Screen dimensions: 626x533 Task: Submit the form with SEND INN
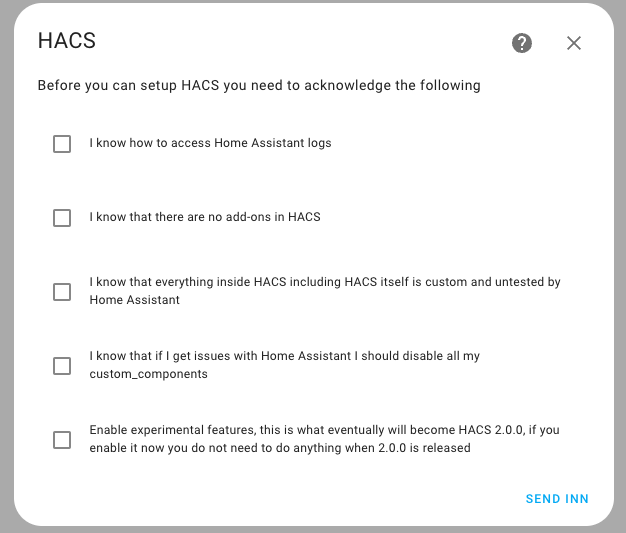click(557, 499)
